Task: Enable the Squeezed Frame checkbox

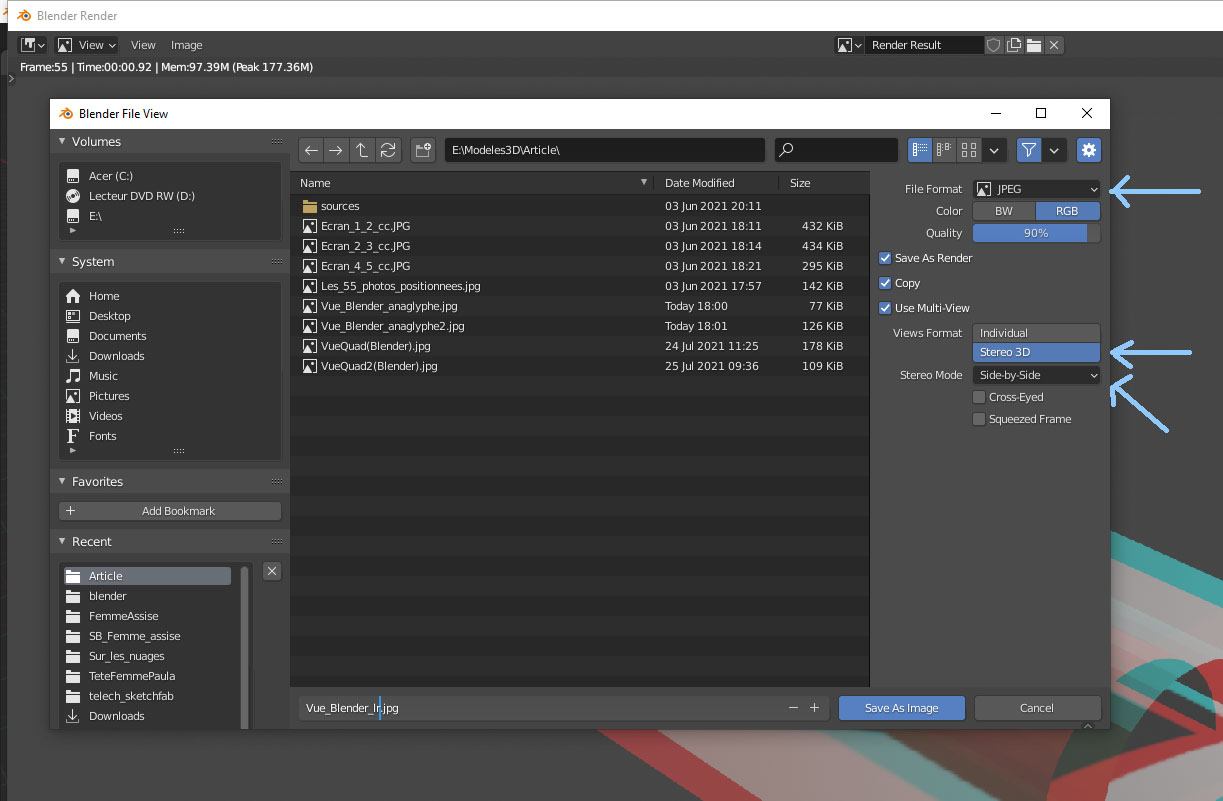Action: point(979,419)
